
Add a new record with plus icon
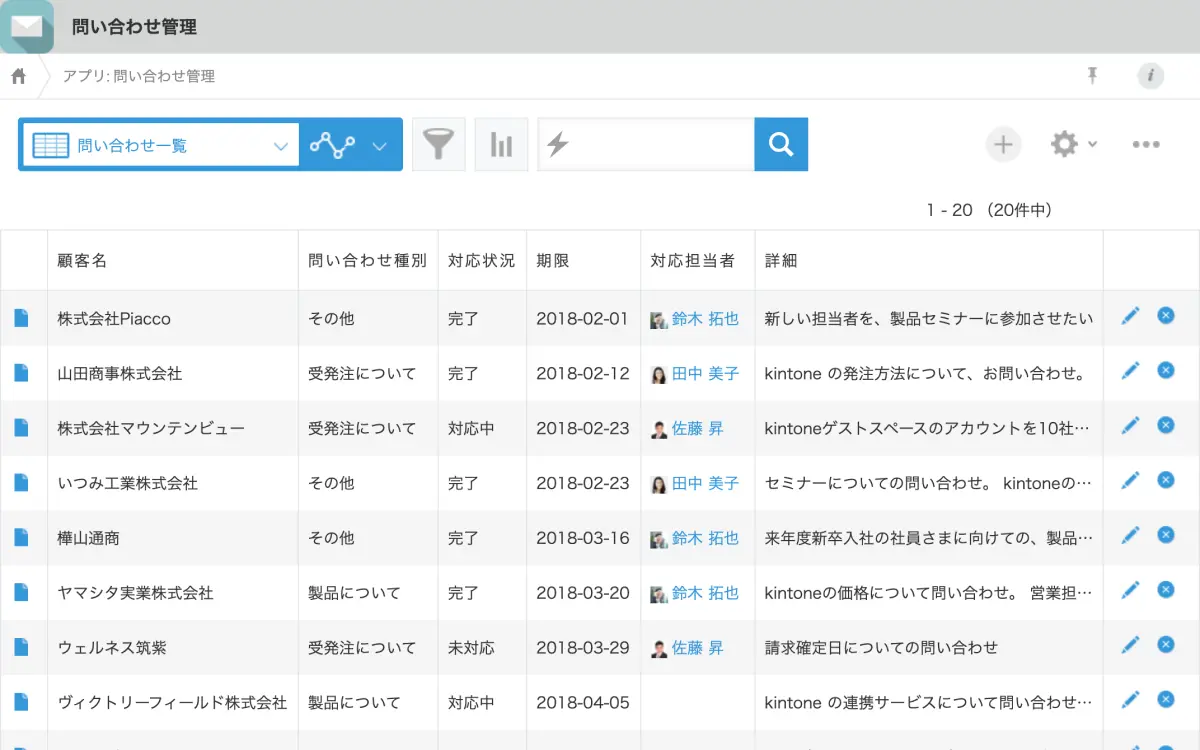[1003, 145]
